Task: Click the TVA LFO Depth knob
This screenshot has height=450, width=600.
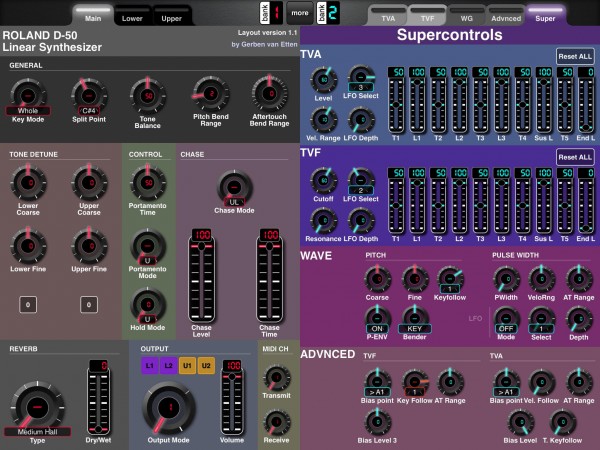Action: pos(361,120)
